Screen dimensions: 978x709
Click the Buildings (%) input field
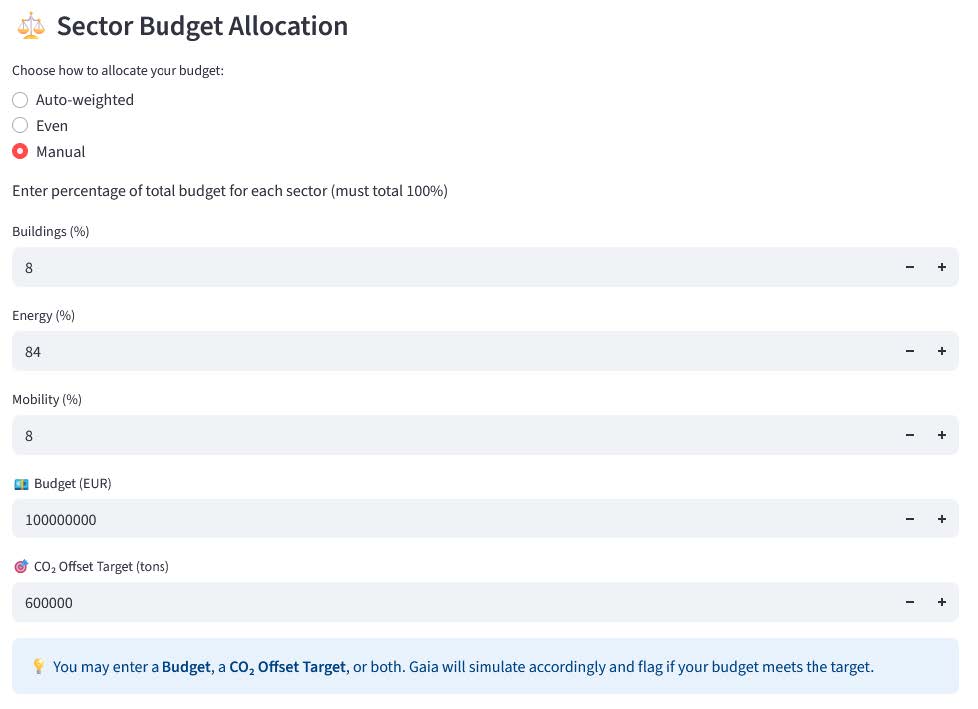coord(450,268)
